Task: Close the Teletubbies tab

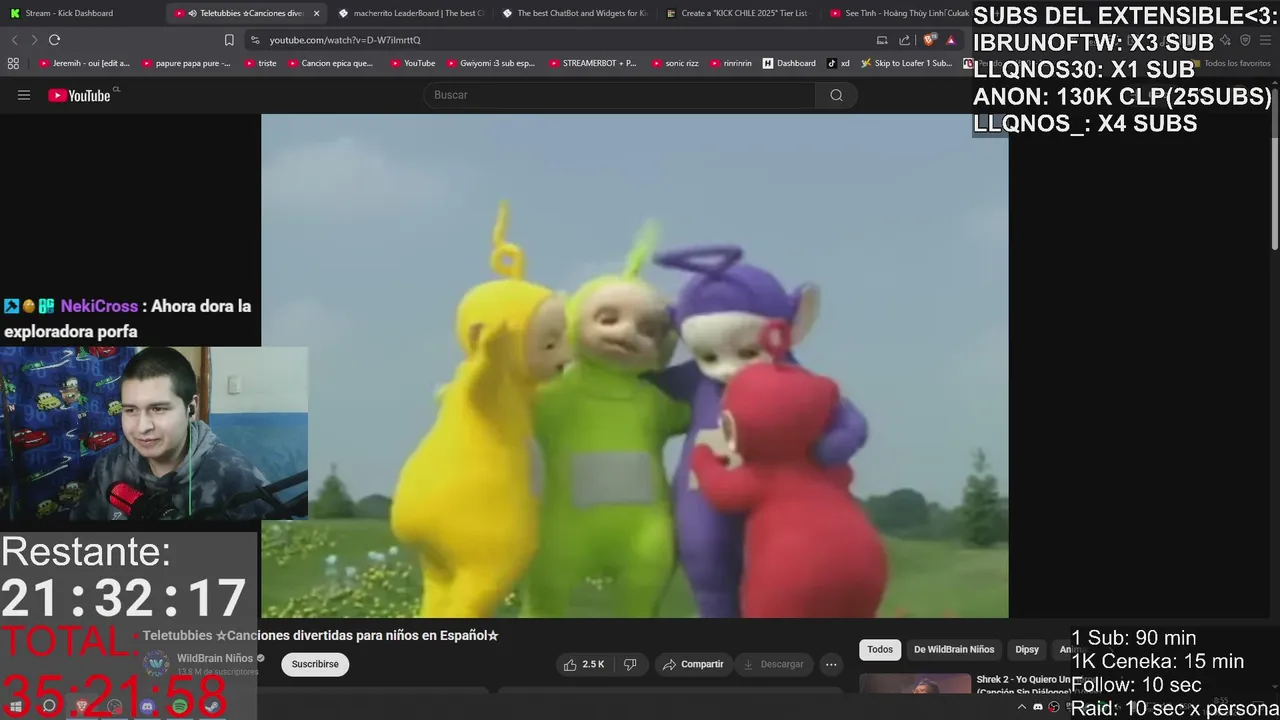Action: tap(317, 13)
